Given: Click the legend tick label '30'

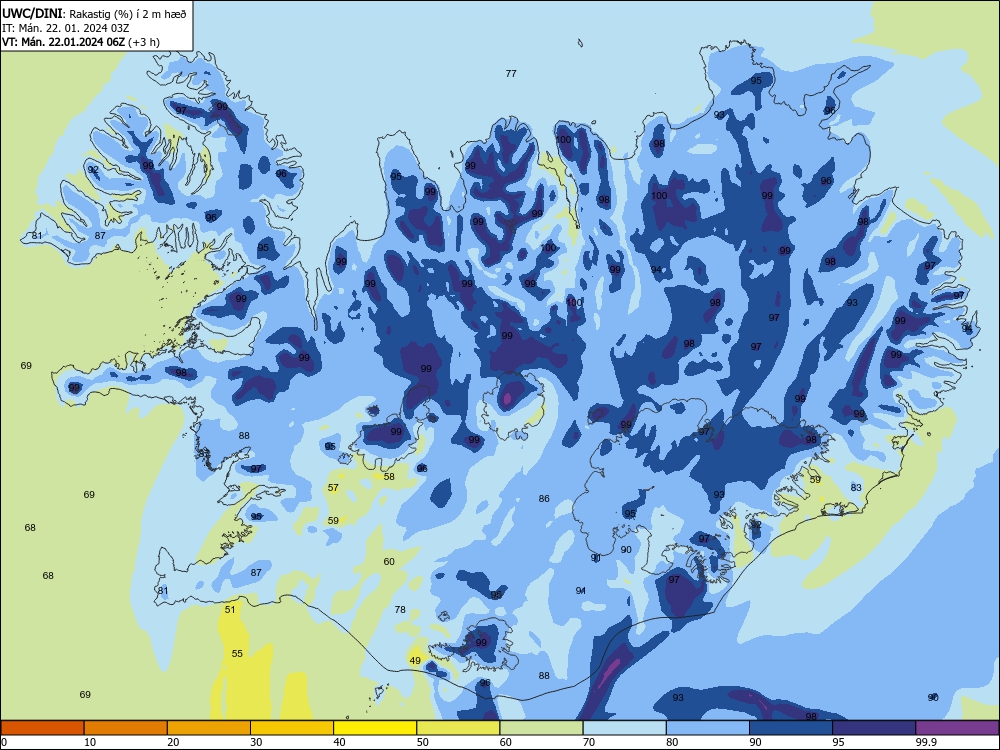Looking at the screenshot, I should [x=256, y=742].
